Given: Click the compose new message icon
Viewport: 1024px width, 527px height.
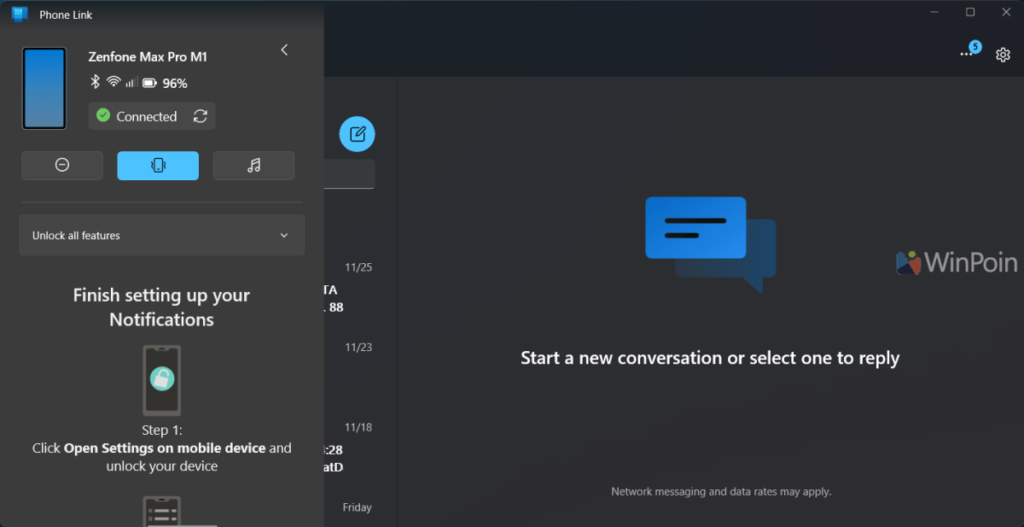Looking at the screenshot, I should click(357, 134).
